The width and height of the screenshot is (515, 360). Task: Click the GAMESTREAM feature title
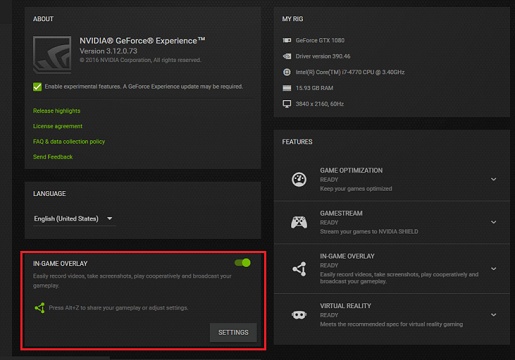pos(341,213)
